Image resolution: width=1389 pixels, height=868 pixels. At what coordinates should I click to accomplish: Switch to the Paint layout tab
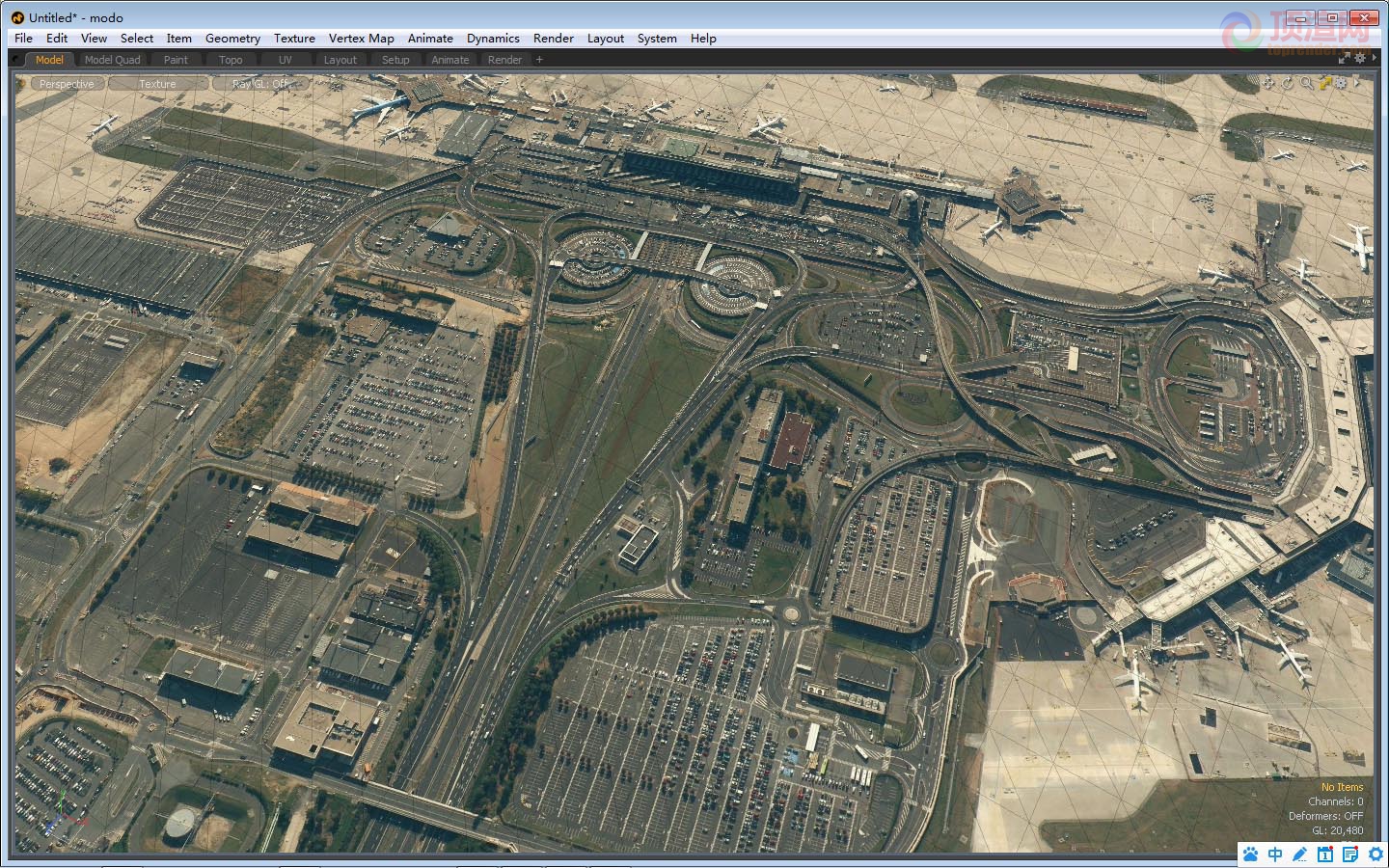(176, 60)
